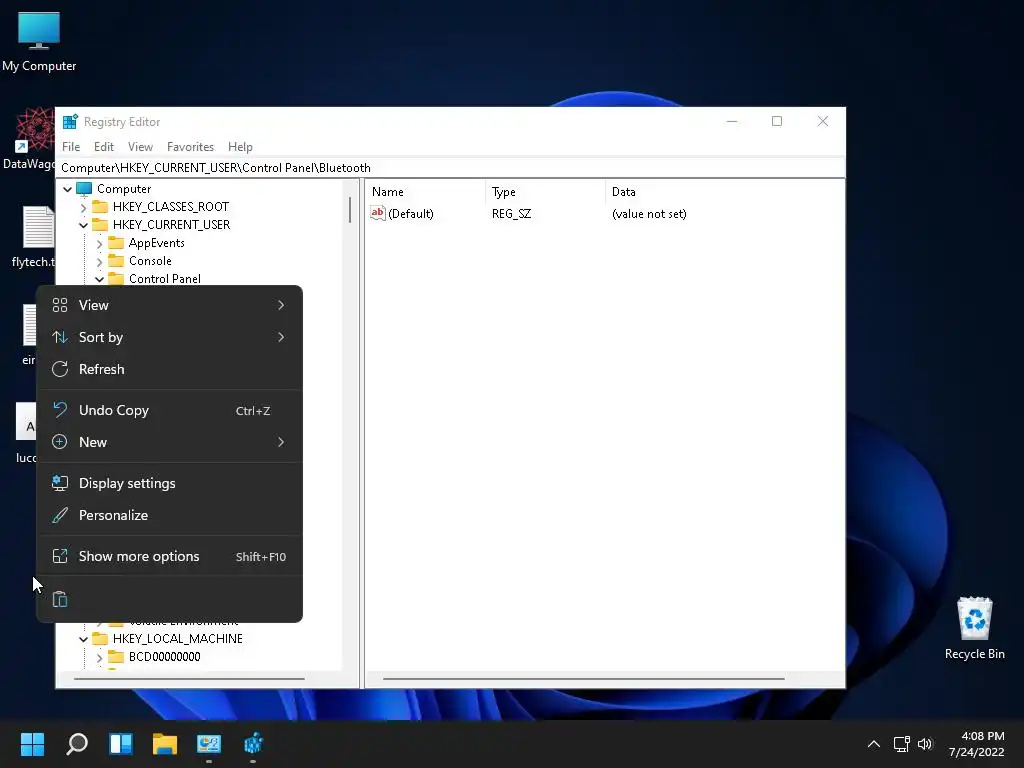Open network status tray icon
The height and width of the screenshot is (768, 1024).
click(901, 744)
